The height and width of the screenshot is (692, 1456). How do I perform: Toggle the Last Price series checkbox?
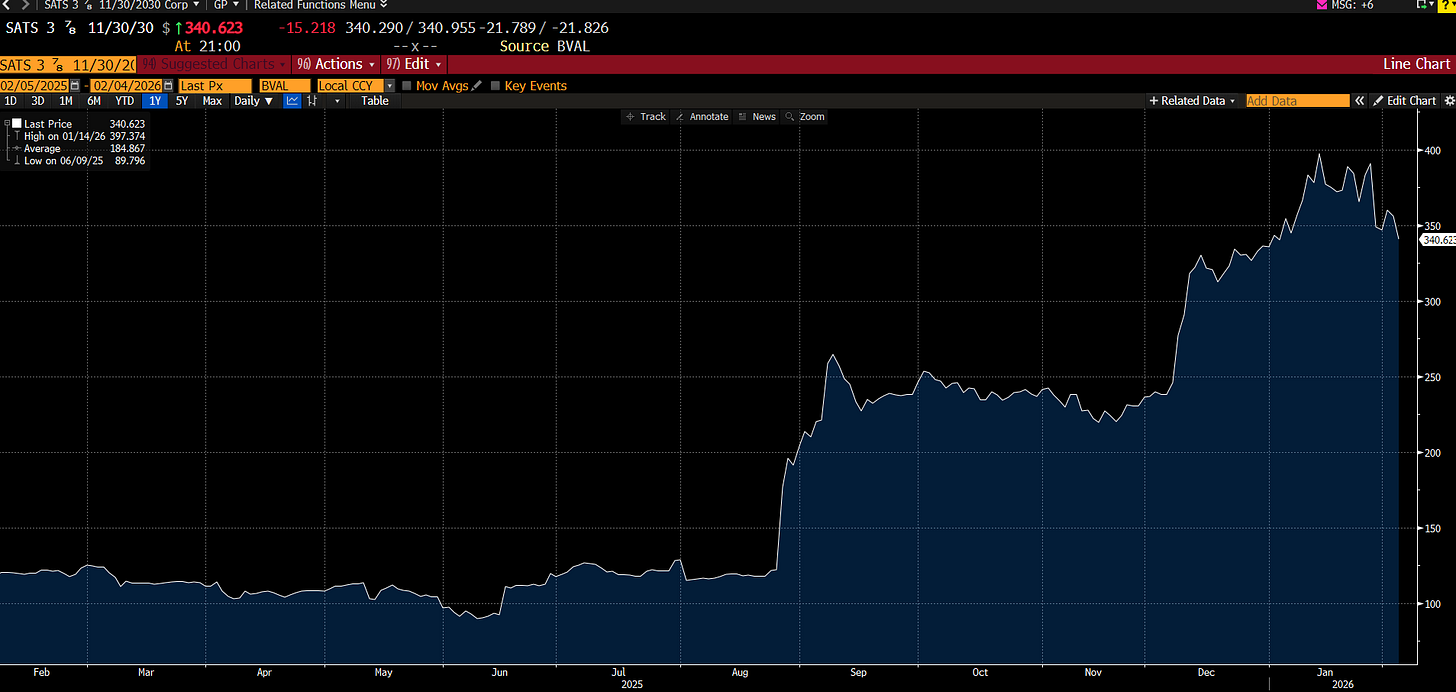click(17, 124)
